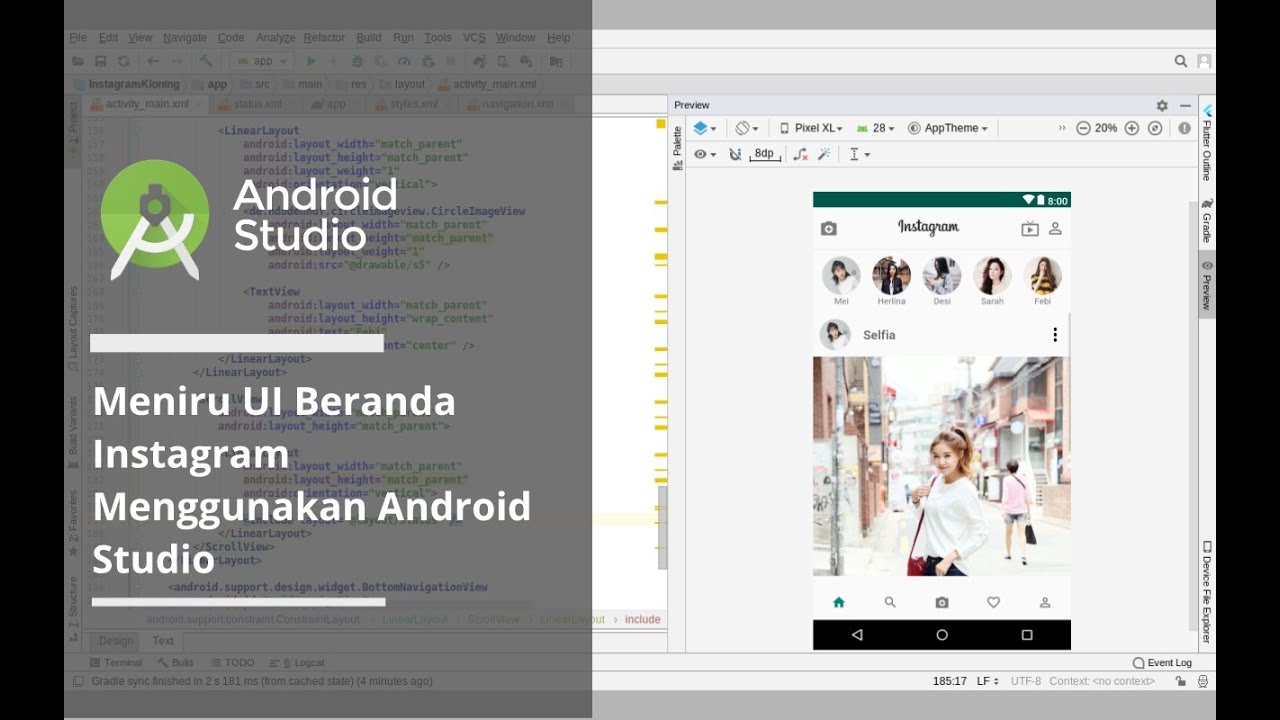The width and height of the screenshot is (1280, 720).
Task: Open the File menu
Action: click(x=78, y=38)
